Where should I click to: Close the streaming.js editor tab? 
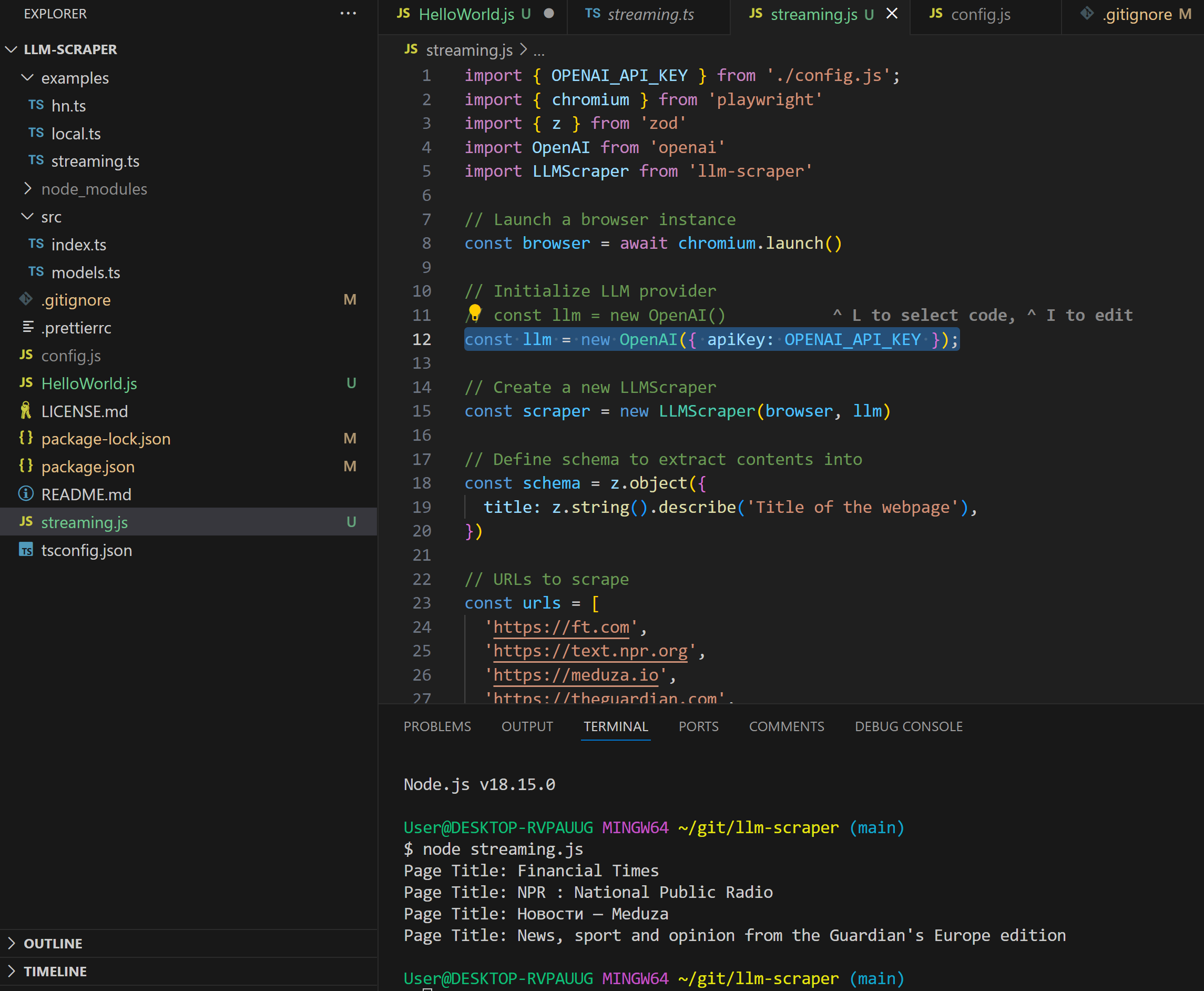coord(892,14)
